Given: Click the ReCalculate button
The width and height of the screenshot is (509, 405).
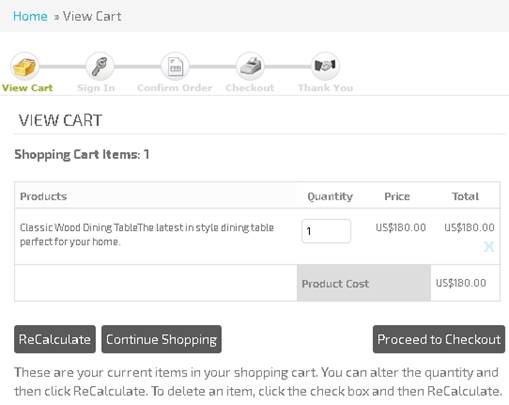Looking at the screenshot, I should (x=55, y=339).
